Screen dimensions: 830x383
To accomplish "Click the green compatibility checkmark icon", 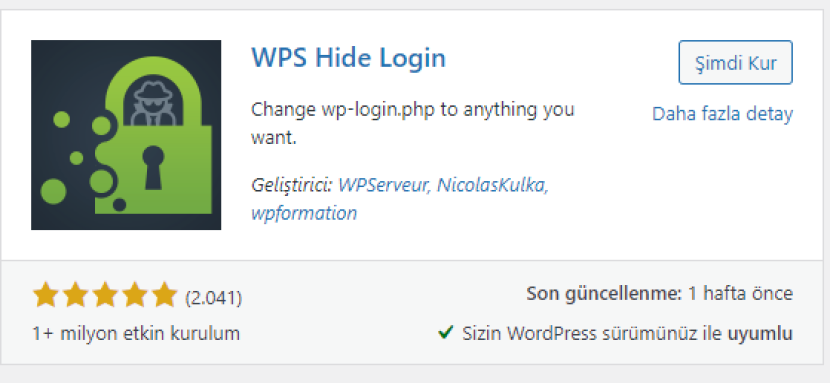I will pos(446,332).
